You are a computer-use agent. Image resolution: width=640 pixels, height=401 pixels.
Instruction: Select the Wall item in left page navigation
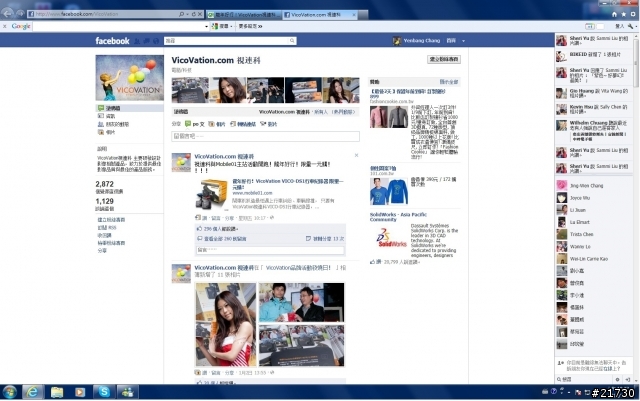[129, 108]
